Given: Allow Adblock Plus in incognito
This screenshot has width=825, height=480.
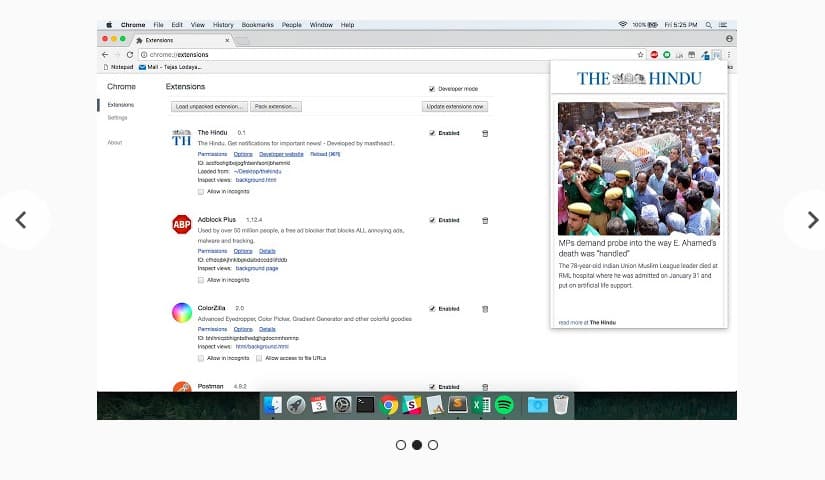Looking at the screenshot, I should tap(200, 280).
